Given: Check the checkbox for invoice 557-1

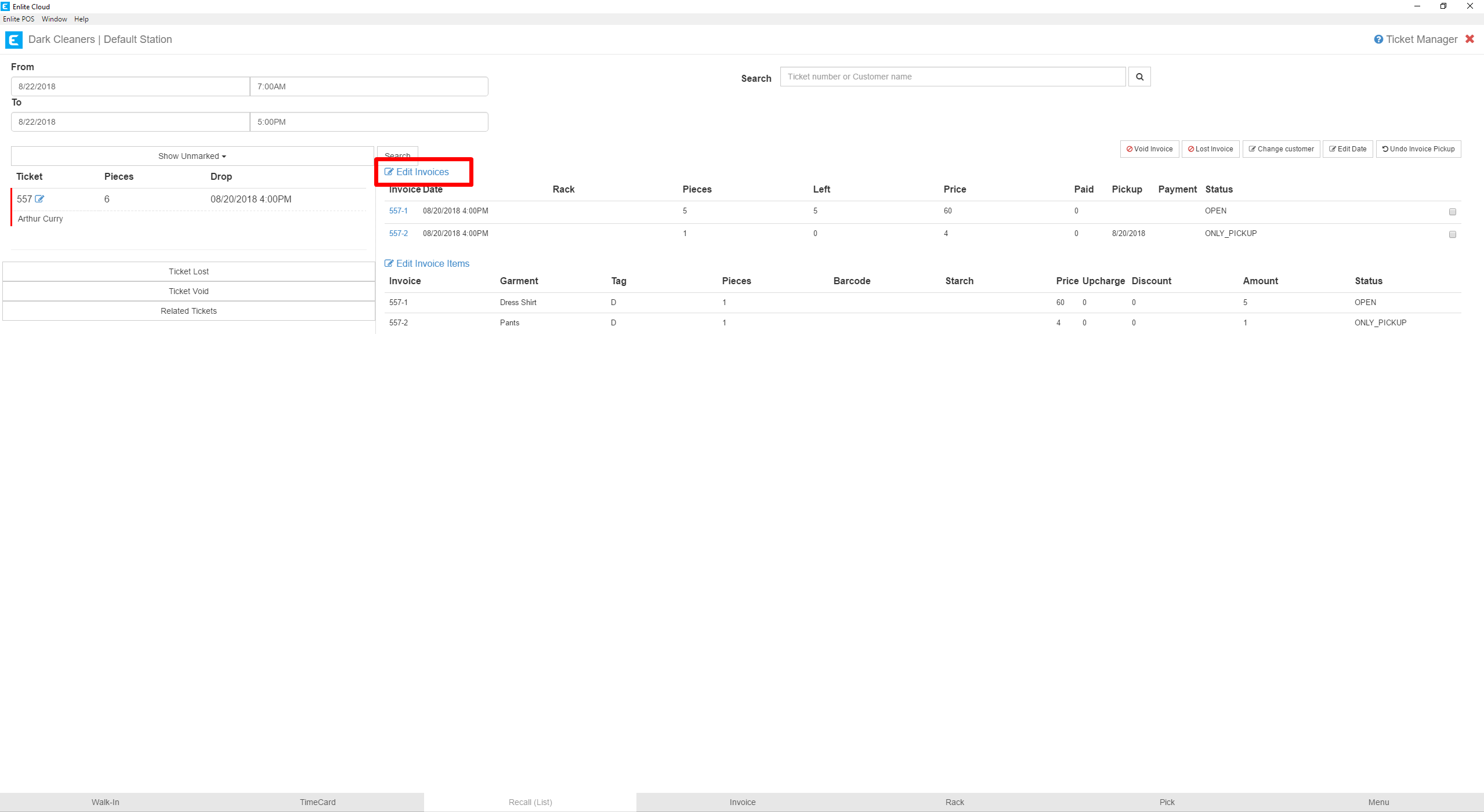Looking at the screenshot, I should click(x=1452, y=212).
